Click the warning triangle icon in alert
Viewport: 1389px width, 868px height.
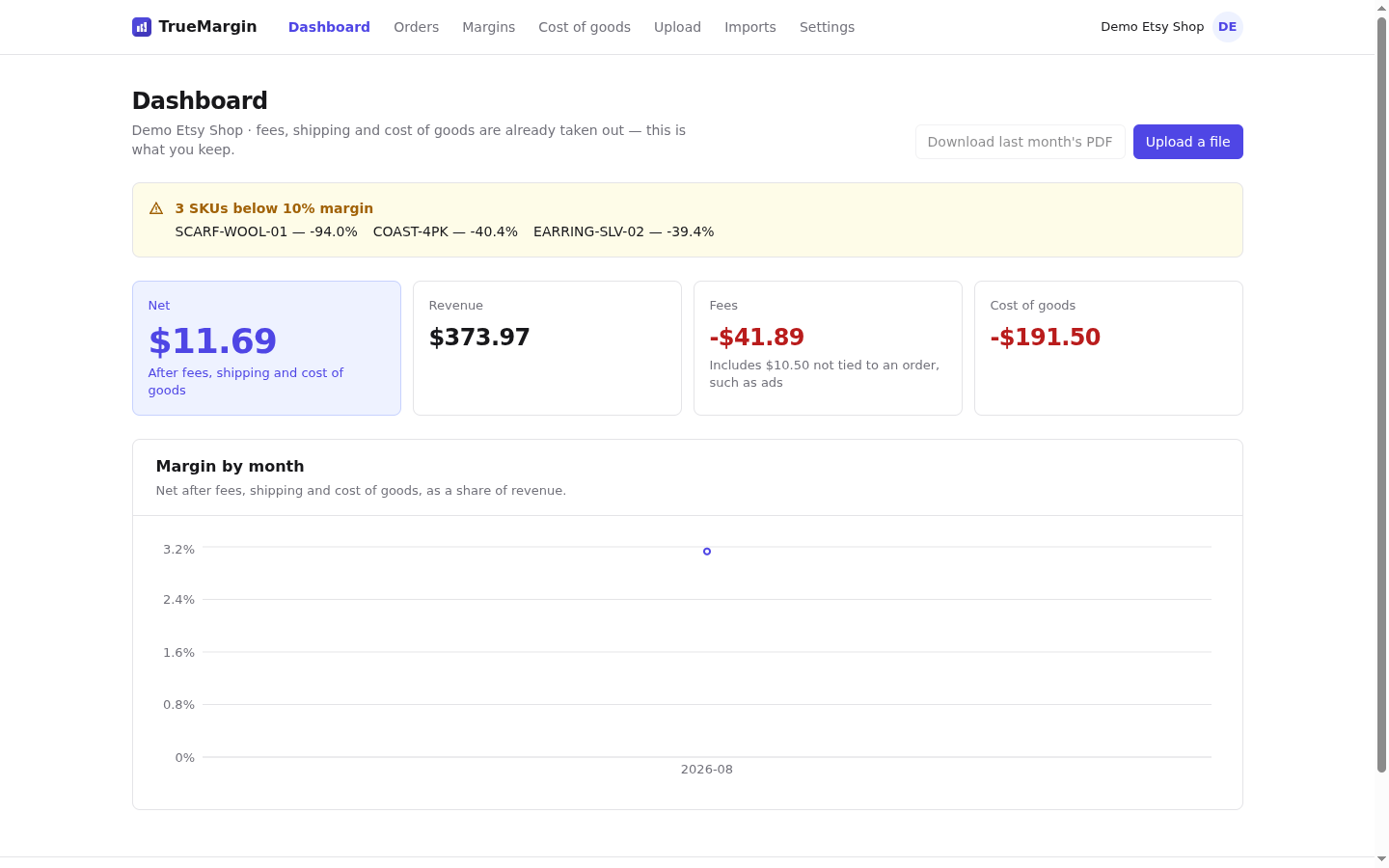click(156, 208)
